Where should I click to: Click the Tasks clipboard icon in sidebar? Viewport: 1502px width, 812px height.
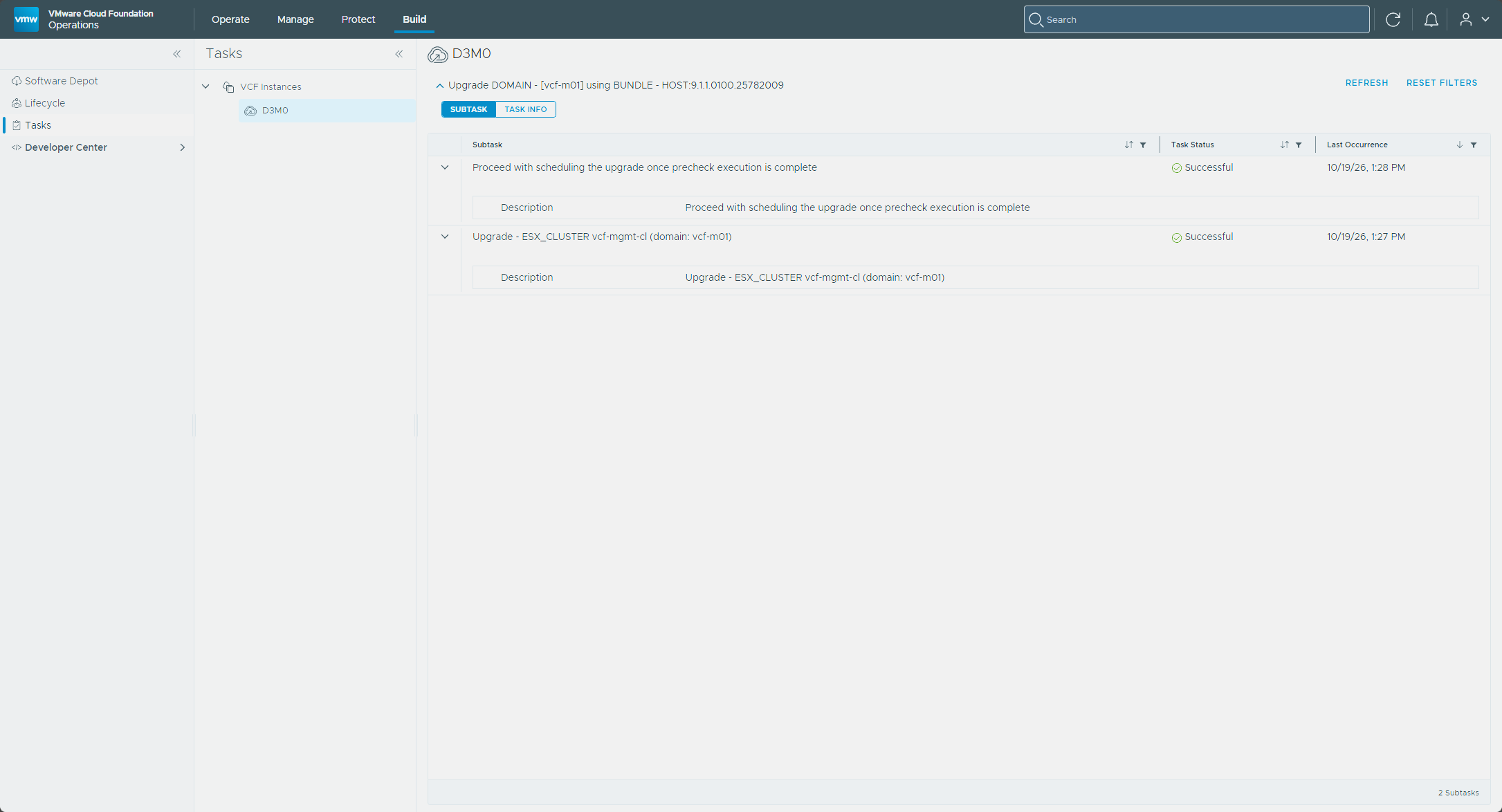[17, 125]
